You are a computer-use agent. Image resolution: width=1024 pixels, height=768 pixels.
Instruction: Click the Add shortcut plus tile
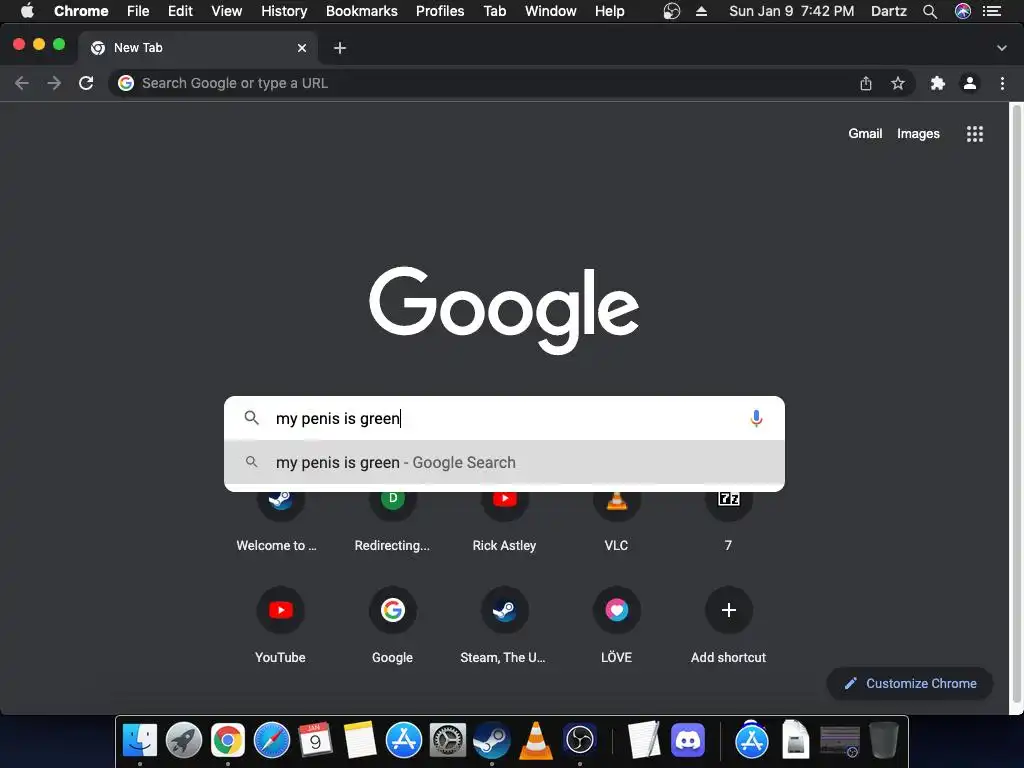(x=728, y=624)
